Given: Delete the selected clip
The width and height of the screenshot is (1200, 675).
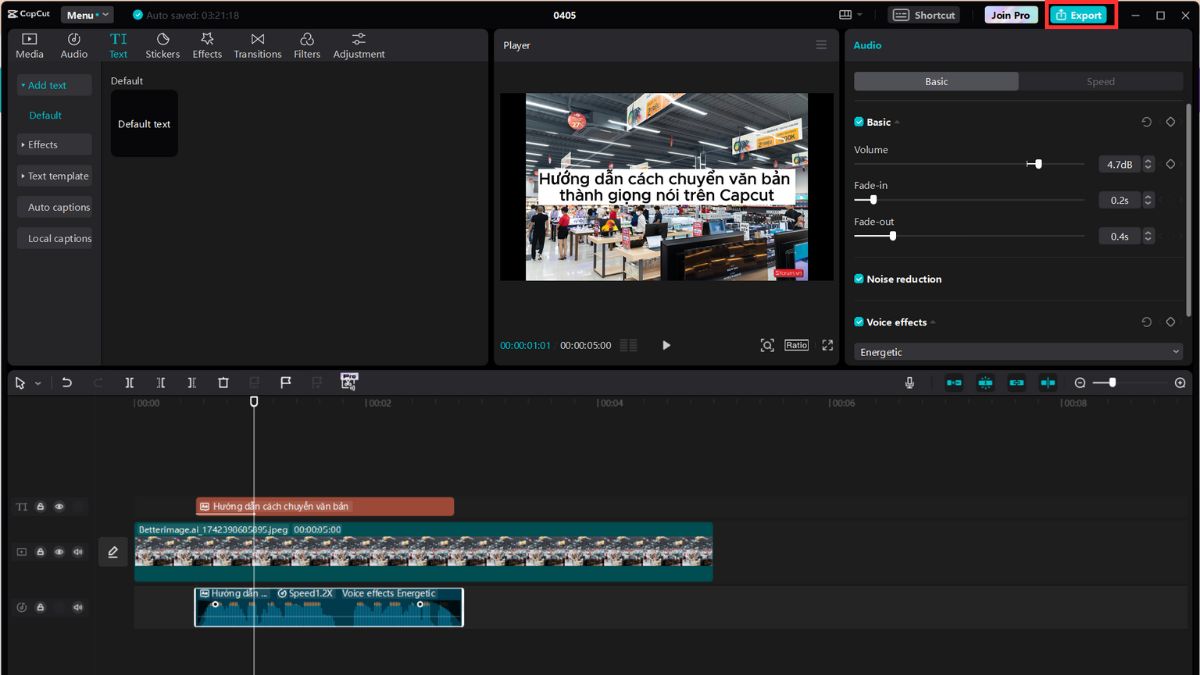Looking at the screenshot, I should pos(223,383).
